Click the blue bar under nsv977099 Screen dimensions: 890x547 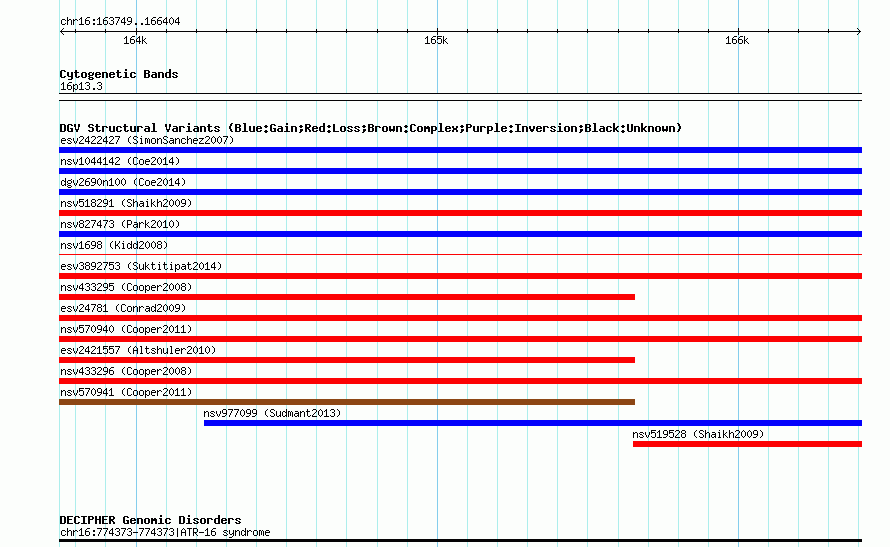click(x=533, y=423)
